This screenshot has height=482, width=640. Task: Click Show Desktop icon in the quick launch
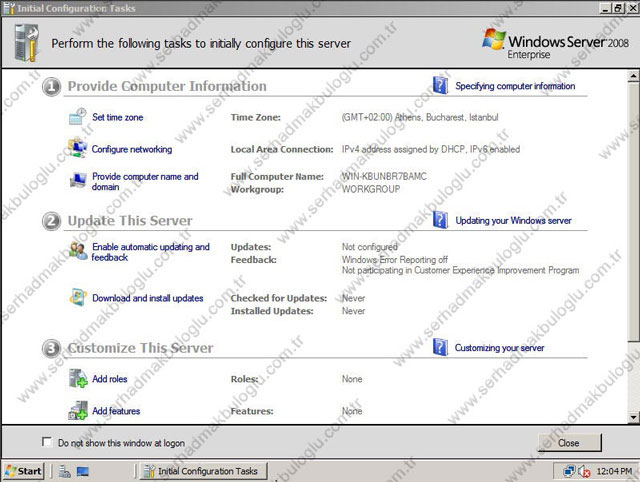[83, 471]
